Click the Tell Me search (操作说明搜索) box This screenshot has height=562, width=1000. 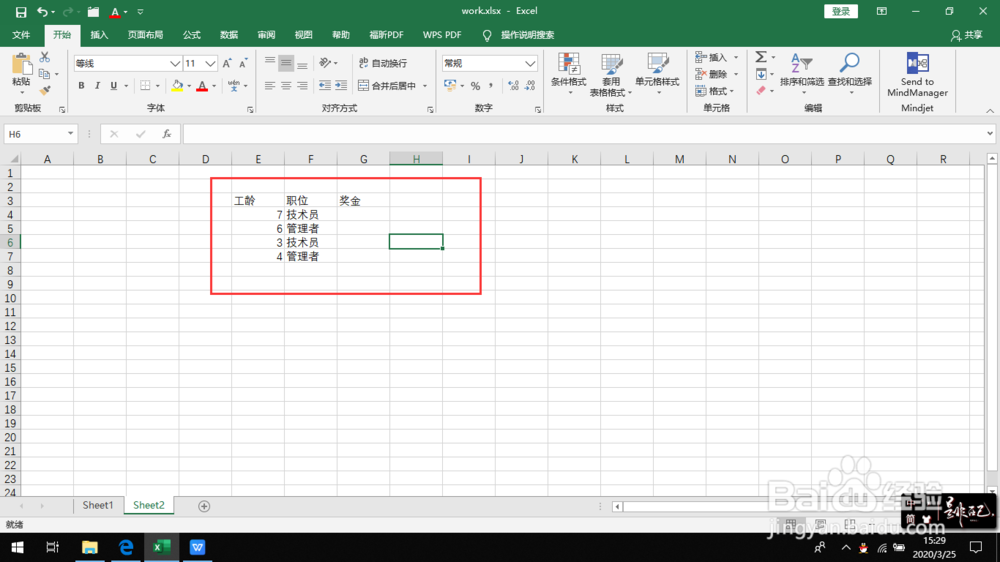527,35
